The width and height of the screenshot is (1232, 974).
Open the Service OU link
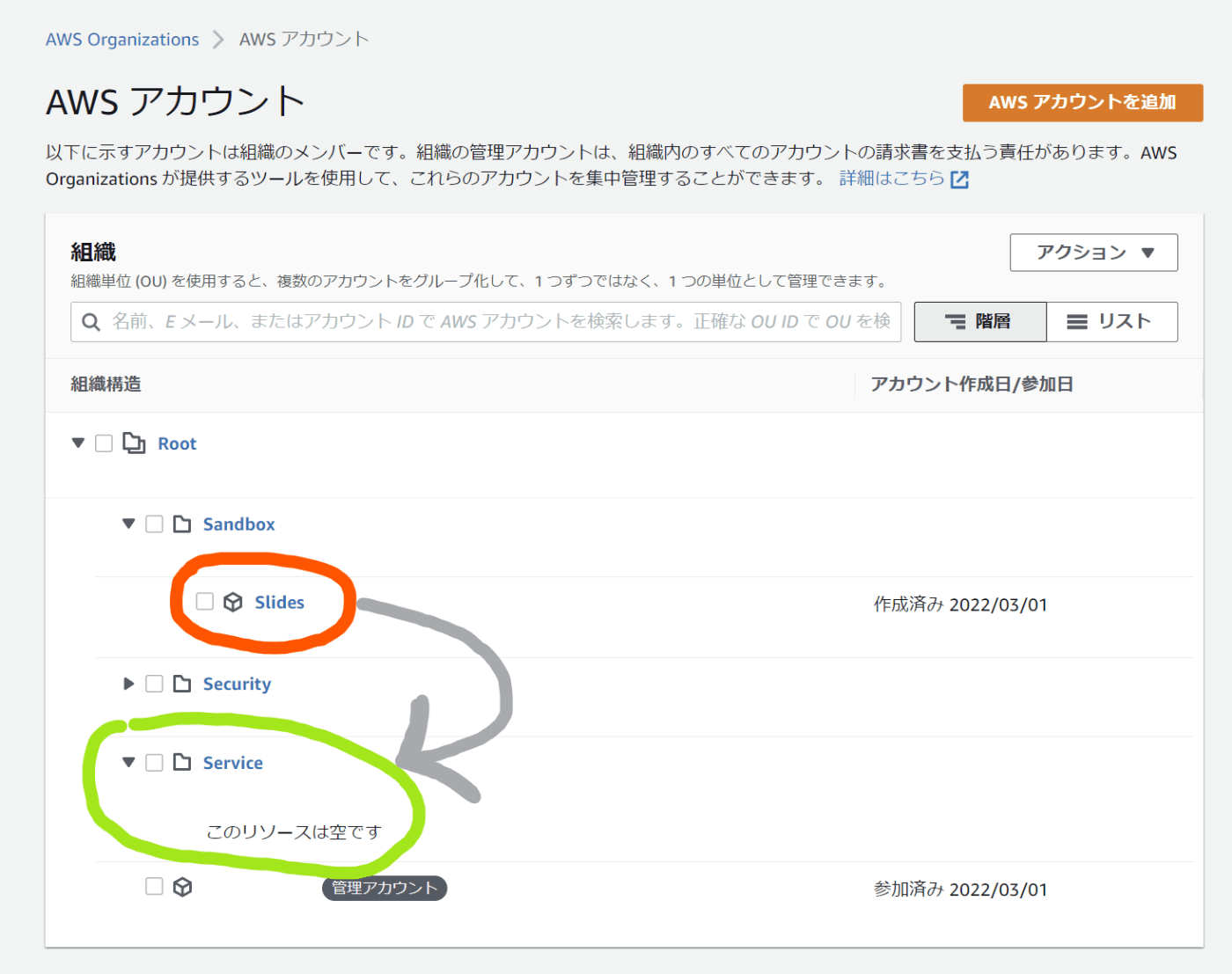pos(232,763)
